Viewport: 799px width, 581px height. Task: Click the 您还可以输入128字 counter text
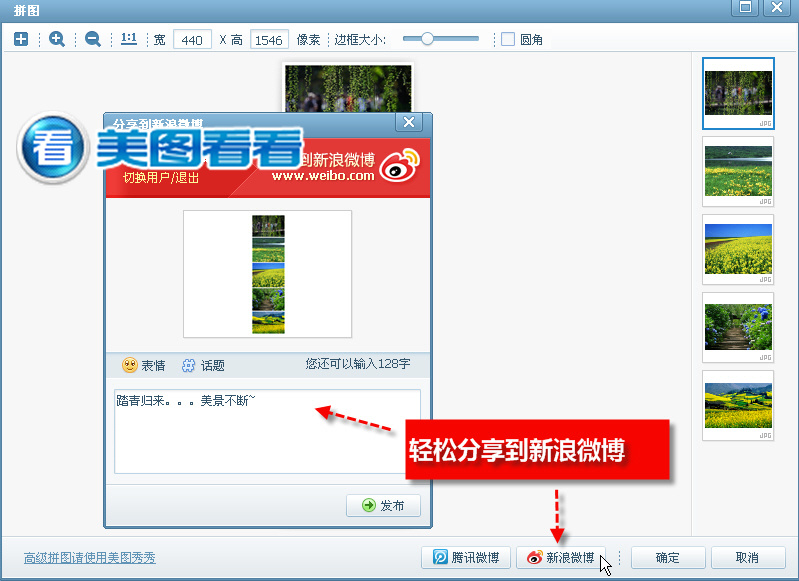pos(358,364)
